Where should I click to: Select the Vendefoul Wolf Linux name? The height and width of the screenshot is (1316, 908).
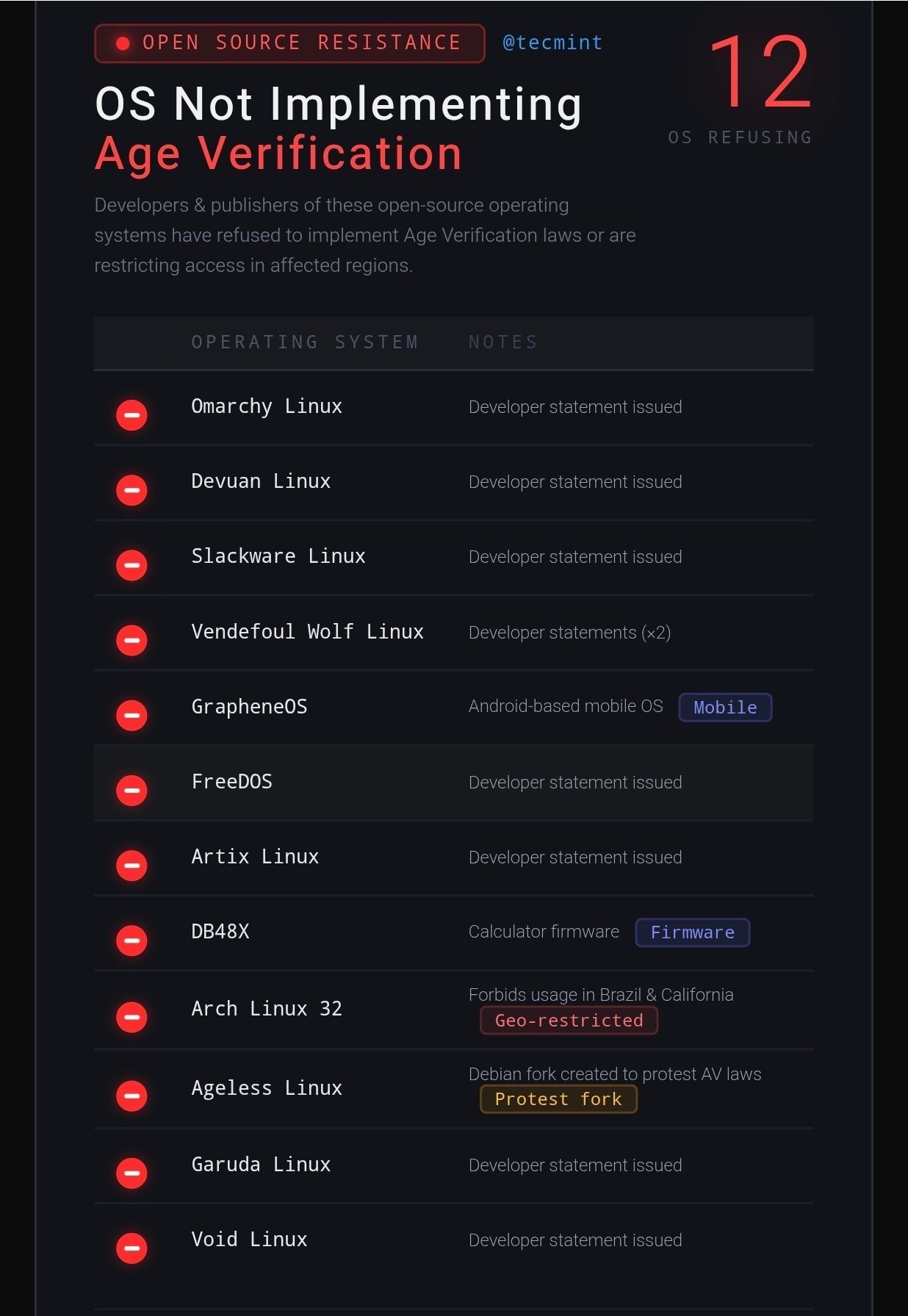click(307, 632)
